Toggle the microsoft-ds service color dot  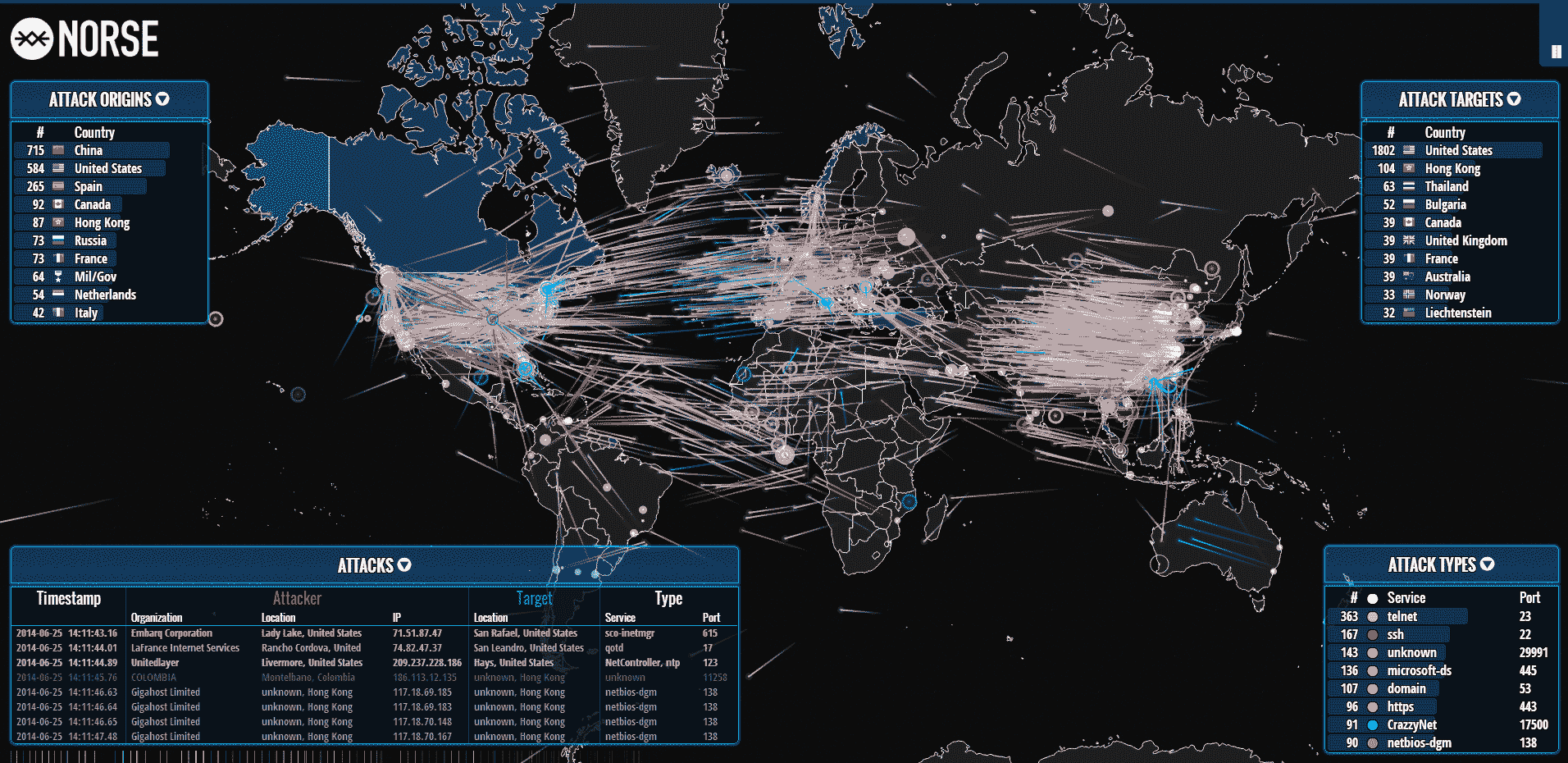pyautogui.click(x=1372, y=671)
